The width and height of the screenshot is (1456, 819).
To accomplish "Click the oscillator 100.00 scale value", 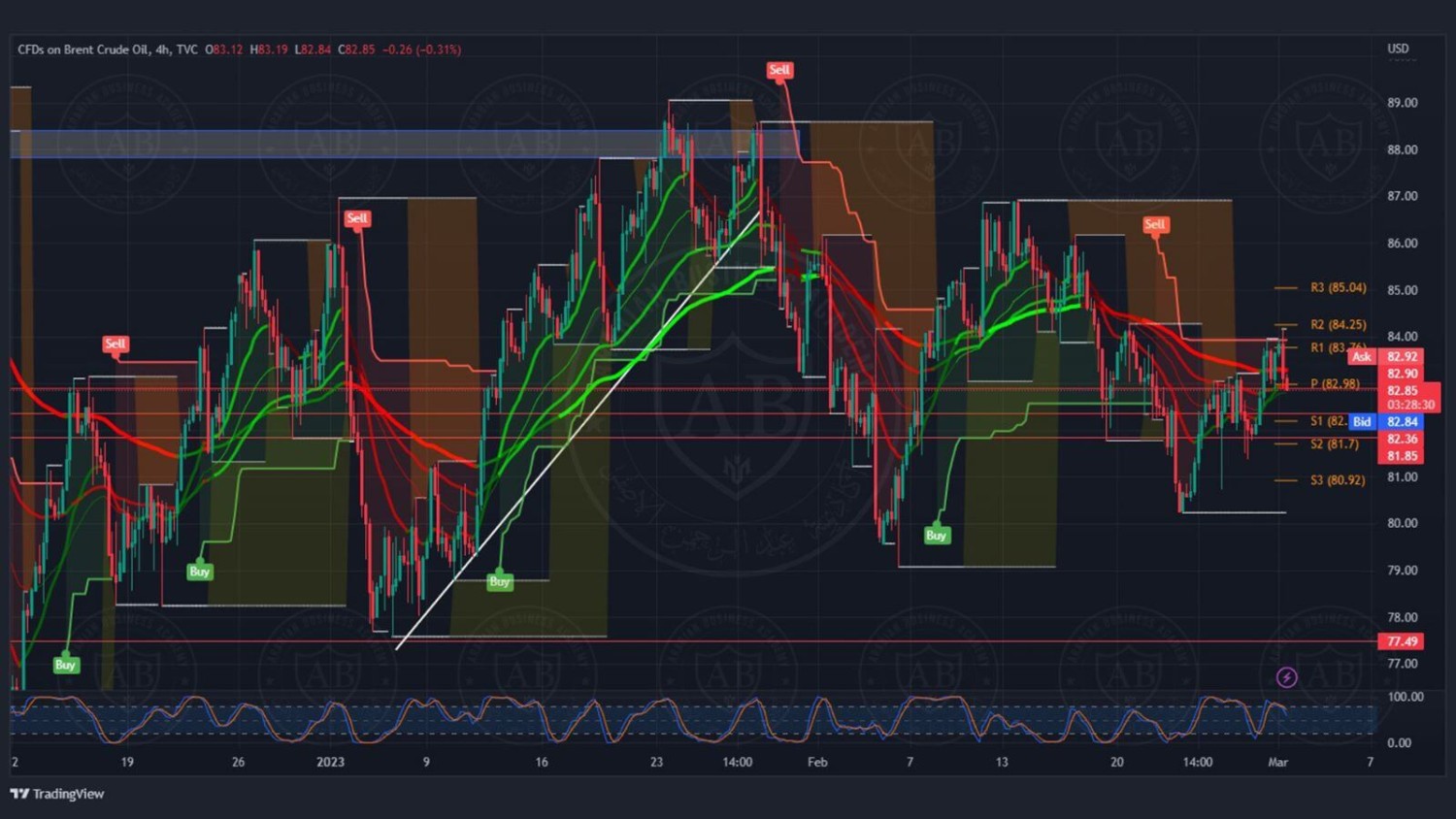I will pos(1406,697).
